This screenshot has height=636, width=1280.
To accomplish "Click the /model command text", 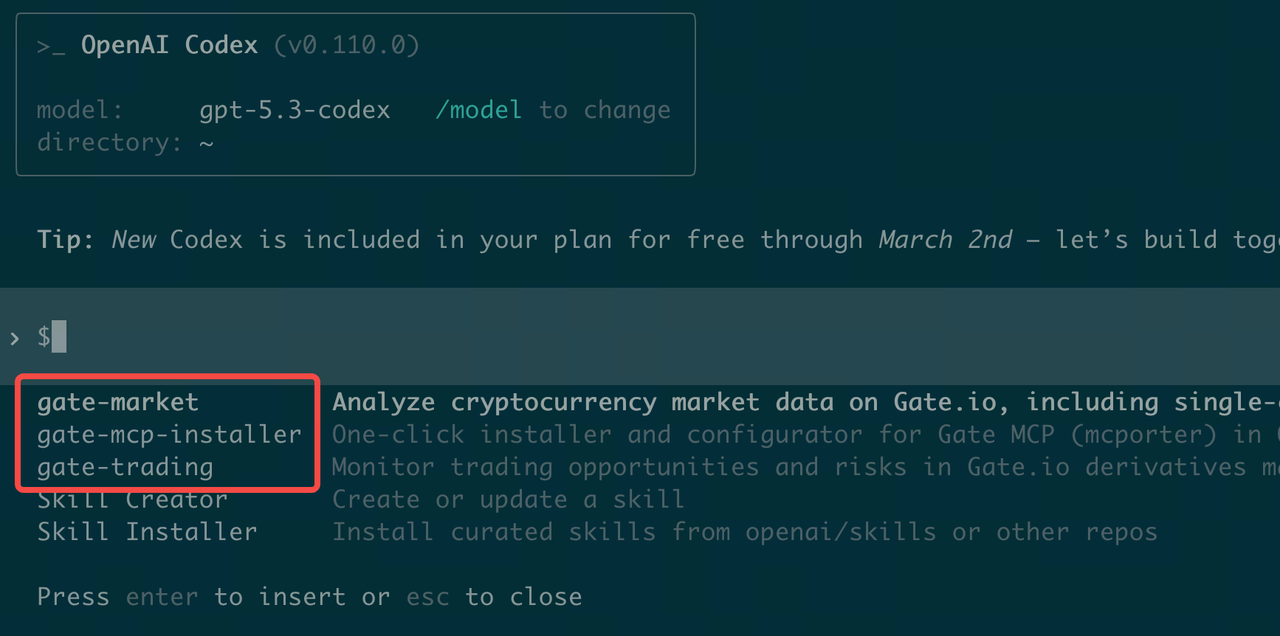I will tap(478, 110).
